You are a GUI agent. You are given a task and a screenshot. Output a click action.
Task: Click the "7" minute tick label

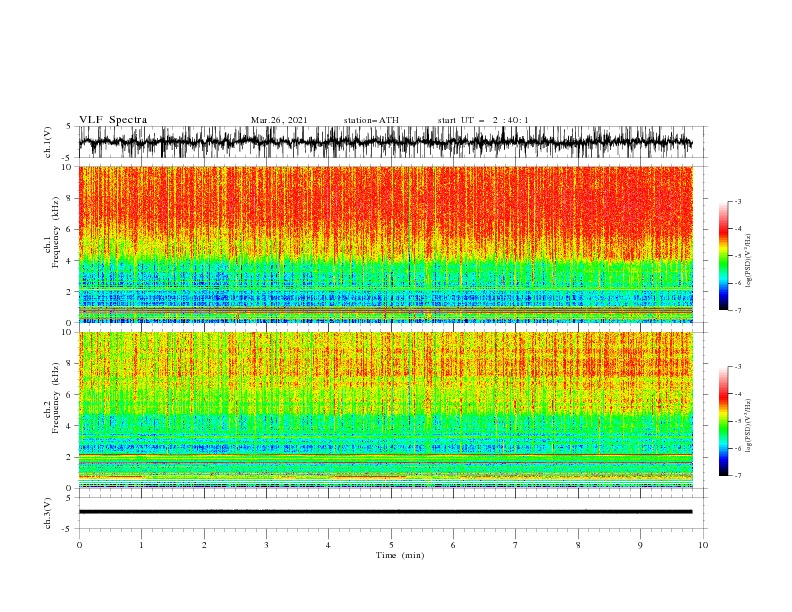pyautogui.click(x=516, y=545)
